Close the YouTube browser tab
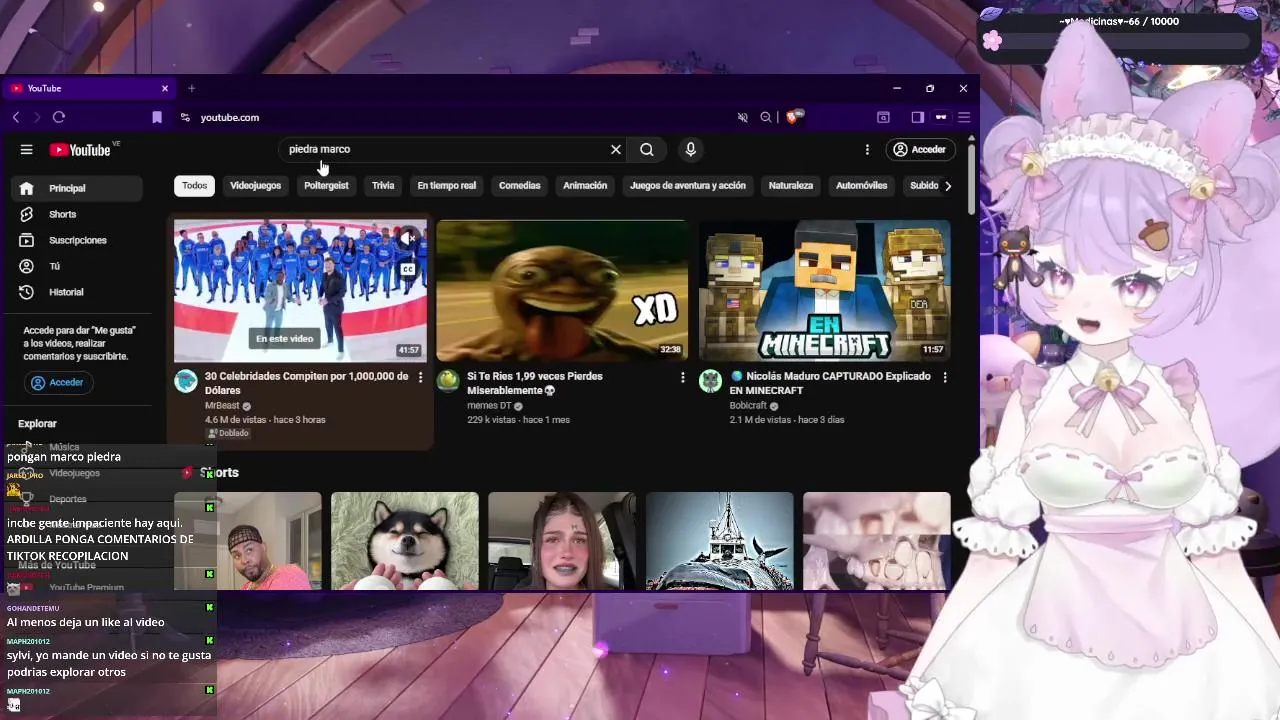 pyautogui.click(x=165, y=88)
